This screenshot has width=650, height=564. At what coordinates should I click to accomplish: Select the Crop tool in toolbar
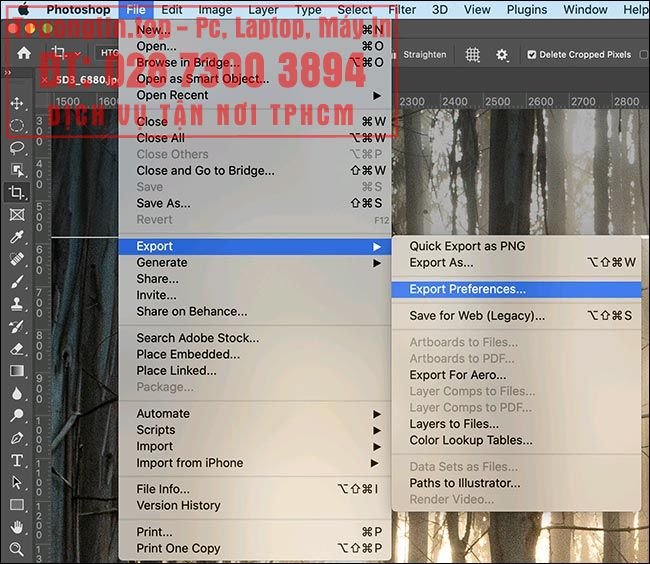17,192
